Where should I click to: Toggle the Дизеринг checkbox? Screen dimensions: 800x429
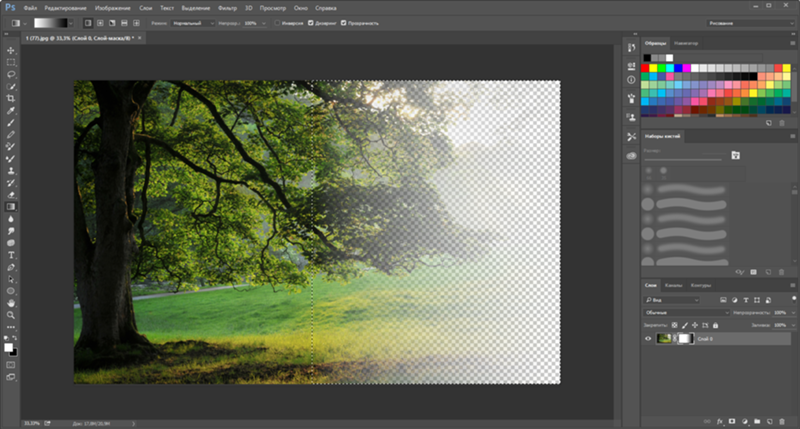pyautogui.click(x=310, y=21)
